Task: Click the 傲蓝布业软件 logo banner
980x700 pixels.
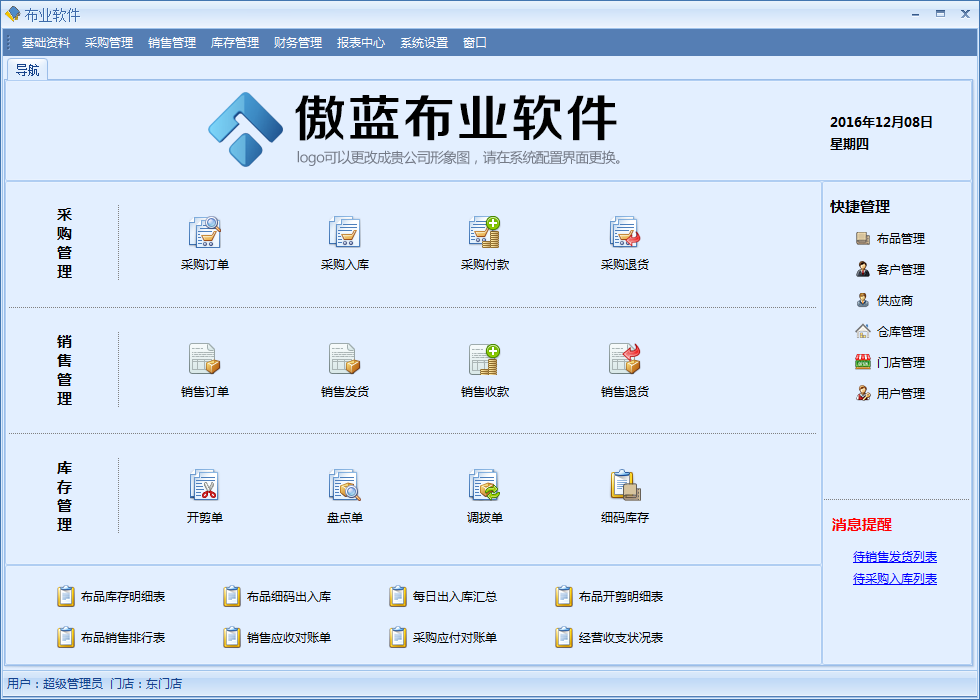Action: coord(413,128)
